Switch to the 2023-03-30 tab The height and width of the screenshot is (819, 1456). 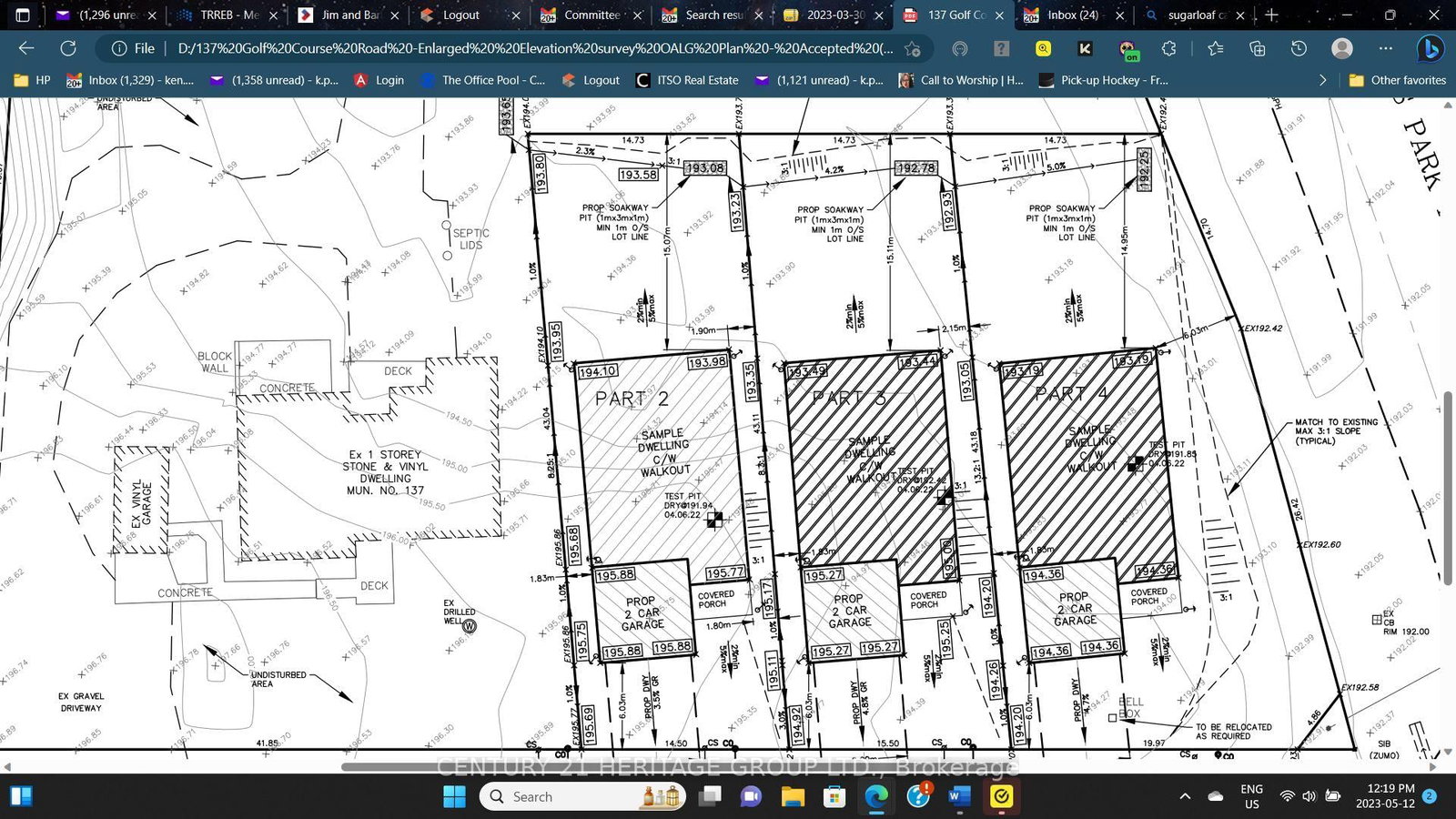click(833, 15)
